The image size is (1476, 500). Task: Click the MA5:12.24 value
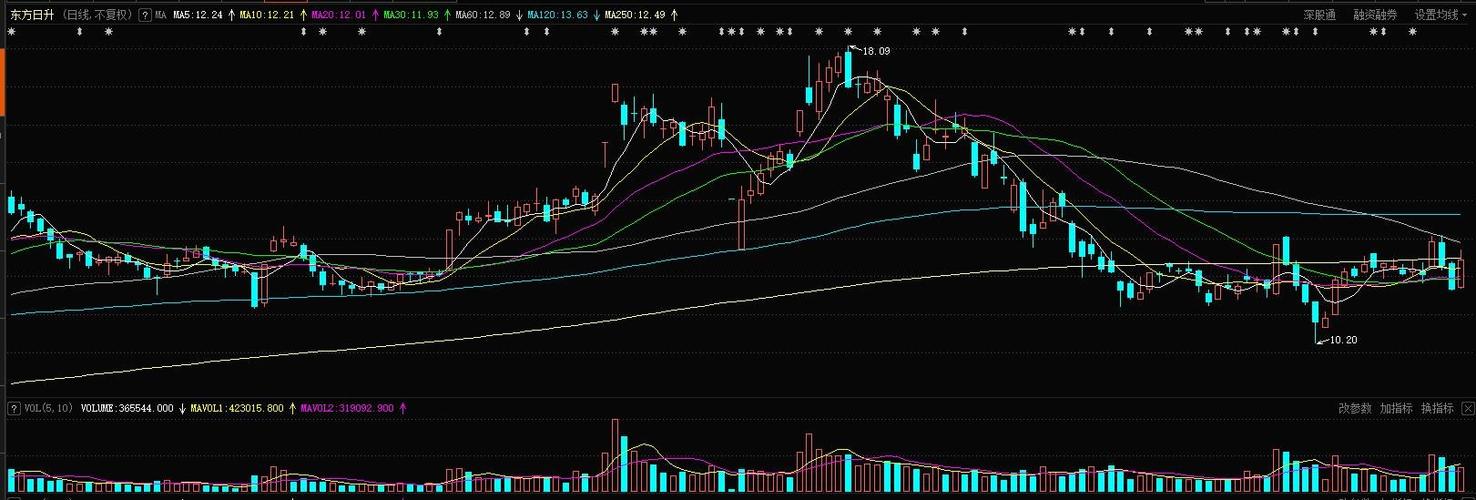pyautogui.click(x=198, y=15)
